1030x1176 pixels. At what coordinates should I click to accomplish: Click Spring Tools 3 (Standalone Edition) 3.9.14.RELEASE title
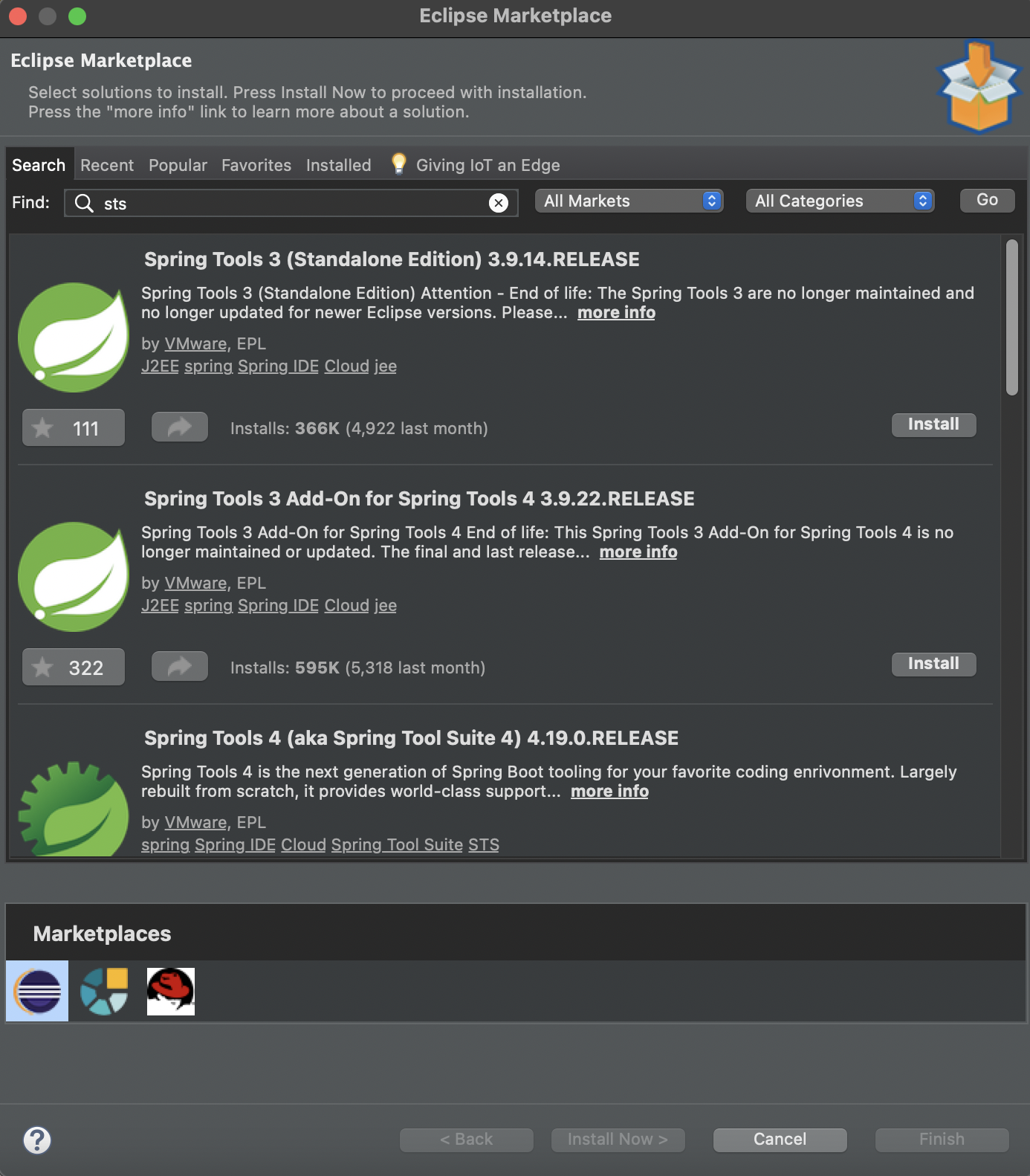coord(392,259)
